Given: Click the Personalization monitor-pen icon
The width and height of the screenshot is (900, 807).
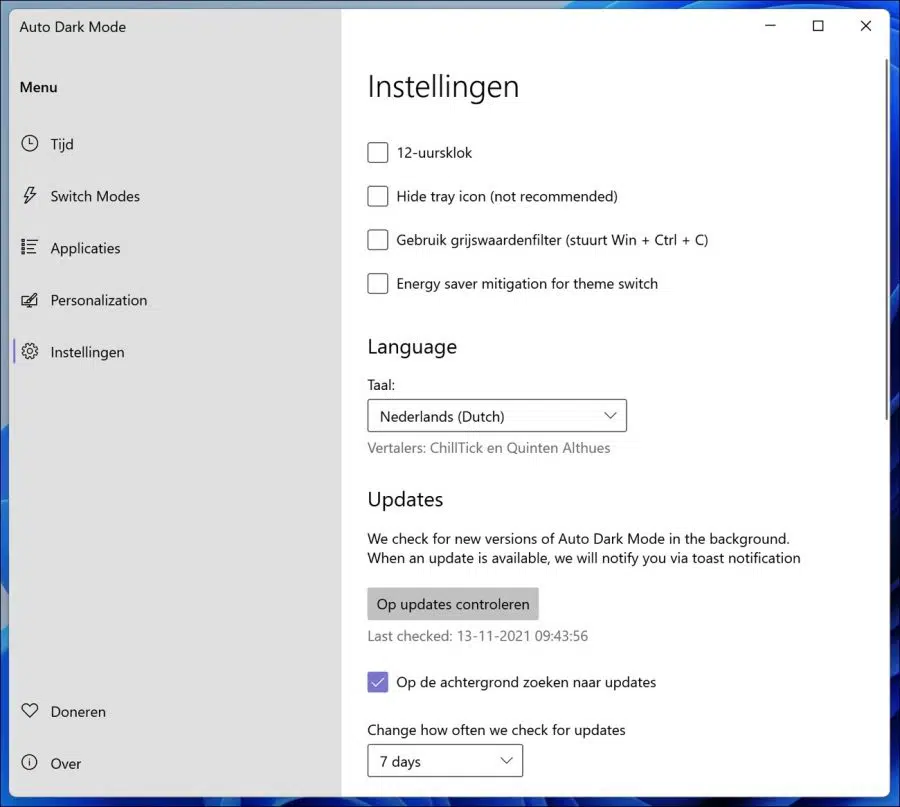Looking at the screenshot, I should pyautogui.click(x=29, y=300).
